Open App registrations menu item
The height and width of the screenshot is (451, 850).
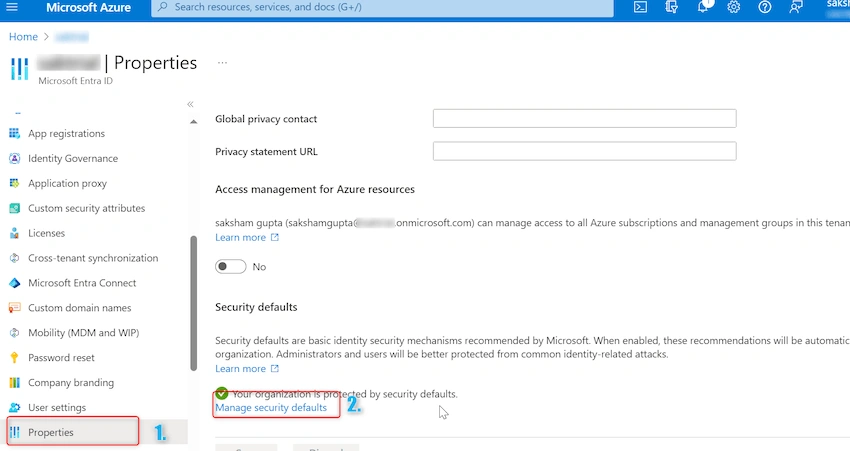[x=67, y=133]
